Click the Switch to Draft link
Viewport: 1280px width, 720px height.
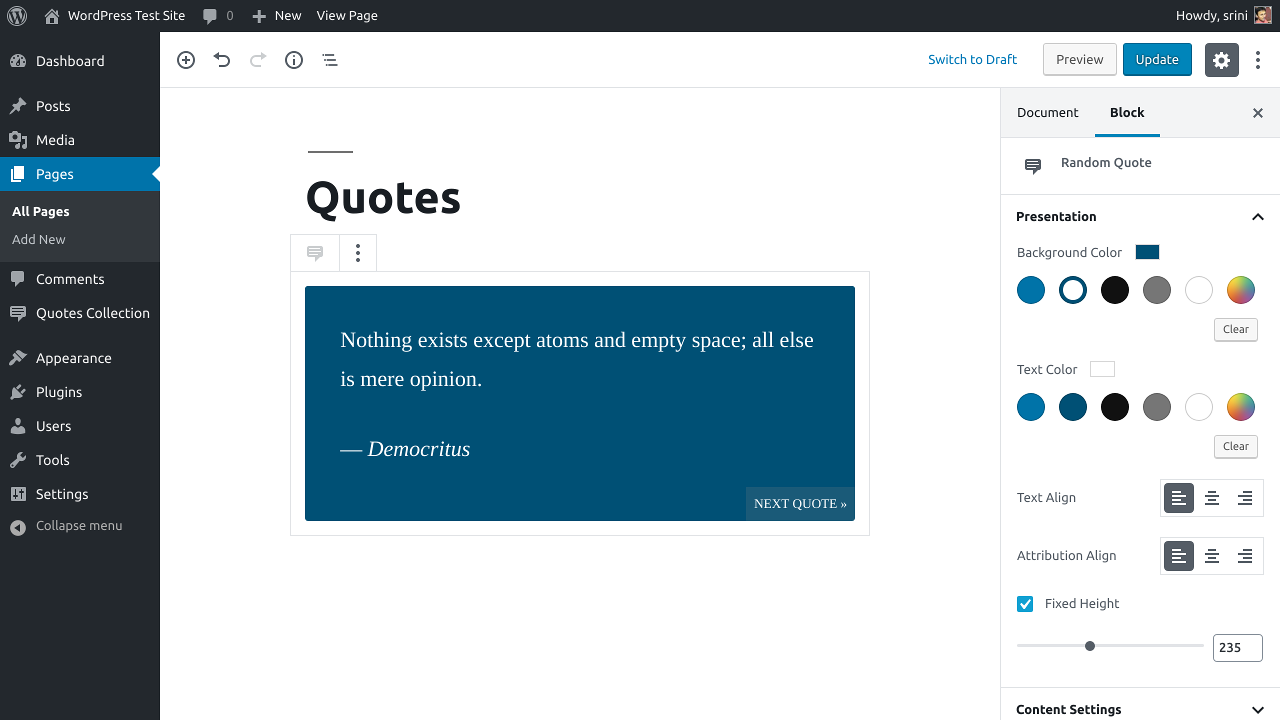972,60
